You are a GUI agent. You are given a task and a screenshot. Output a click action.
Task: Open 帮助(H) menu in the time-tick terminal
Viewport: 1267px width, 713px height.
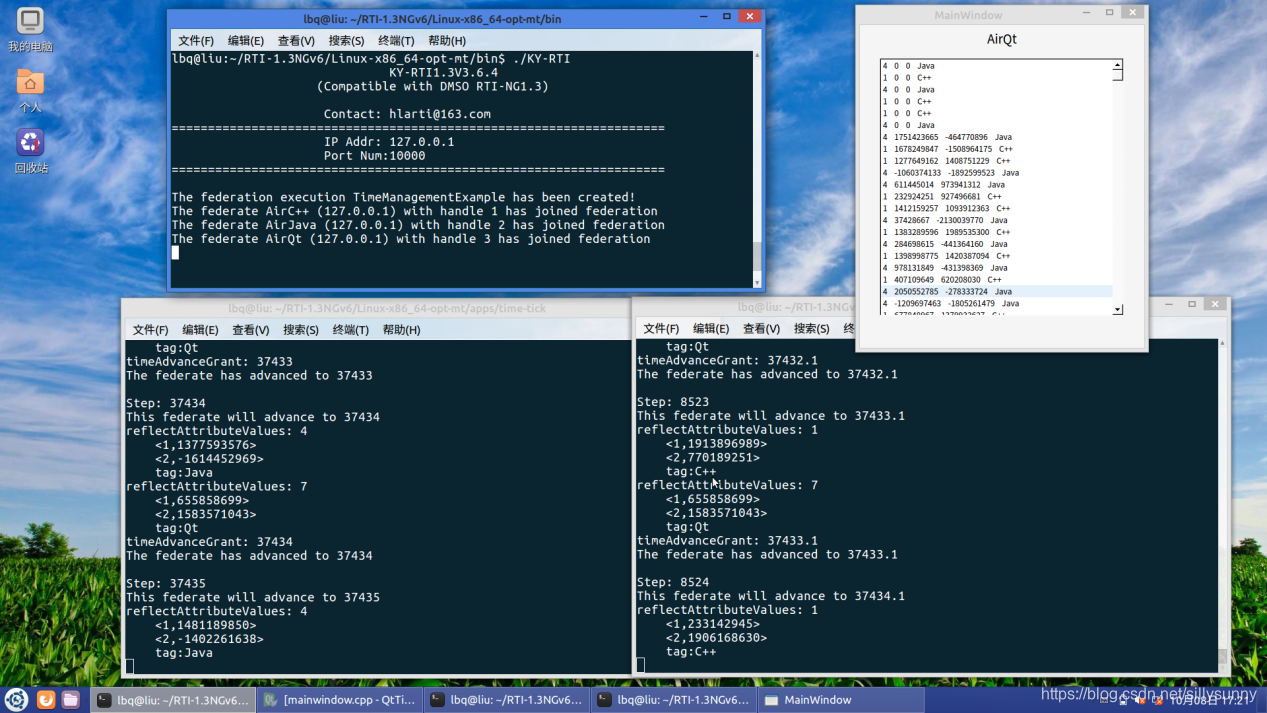401,330
